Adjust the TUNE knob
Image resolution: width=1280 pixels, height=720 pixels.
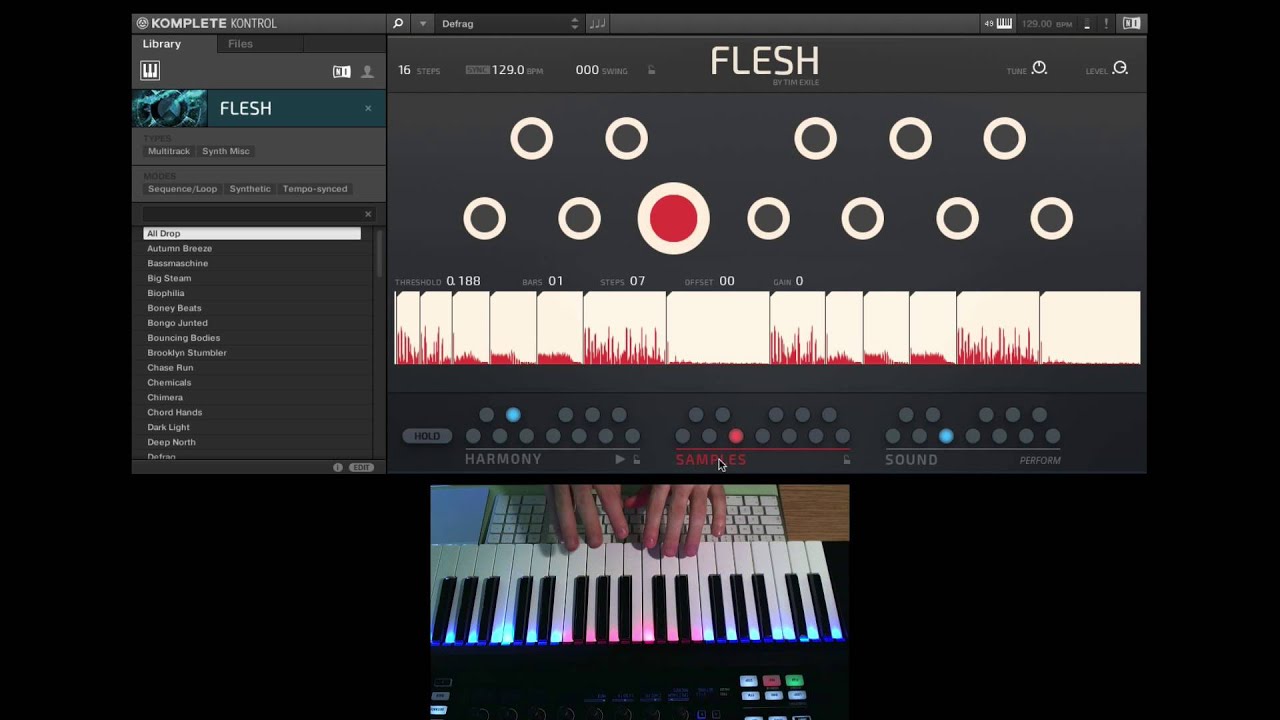tap(1039, 68)
